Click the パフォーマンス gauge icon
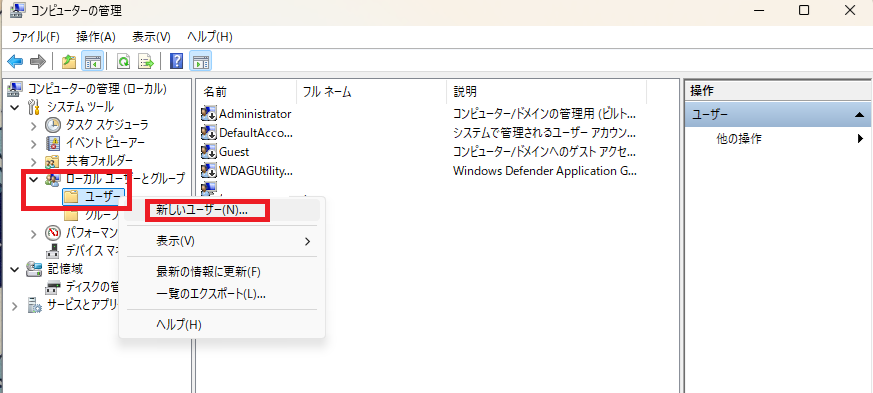The width and height of the screenshot is (873, 393). tap(53, 233)
